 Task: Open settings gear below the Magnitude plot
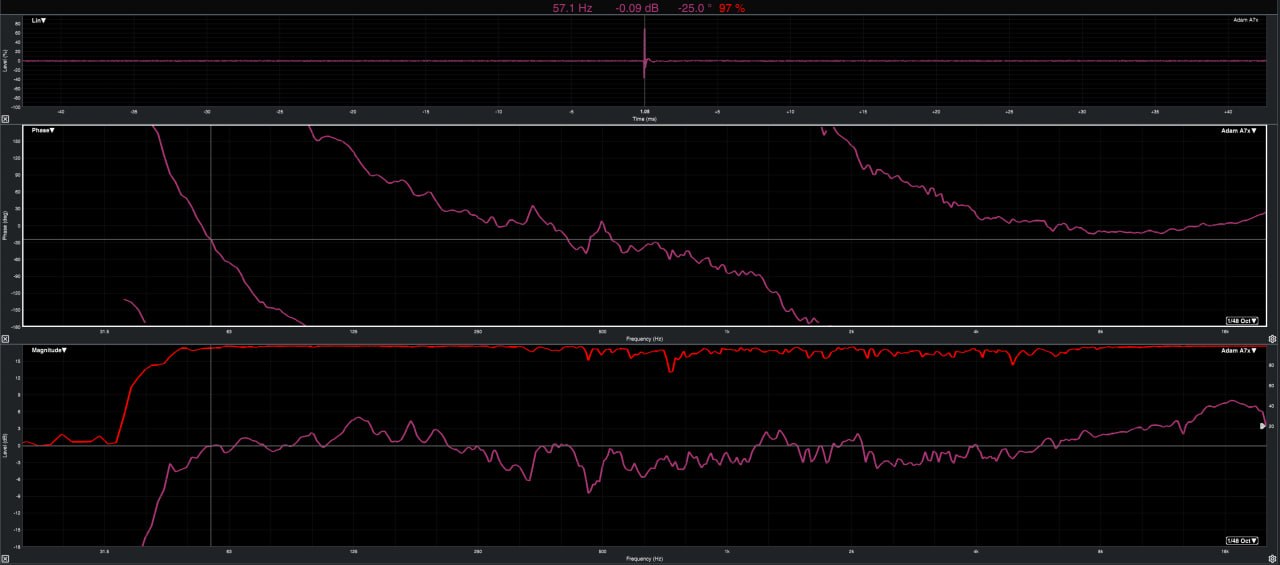pyautogui.click(x=1273, y=558)
